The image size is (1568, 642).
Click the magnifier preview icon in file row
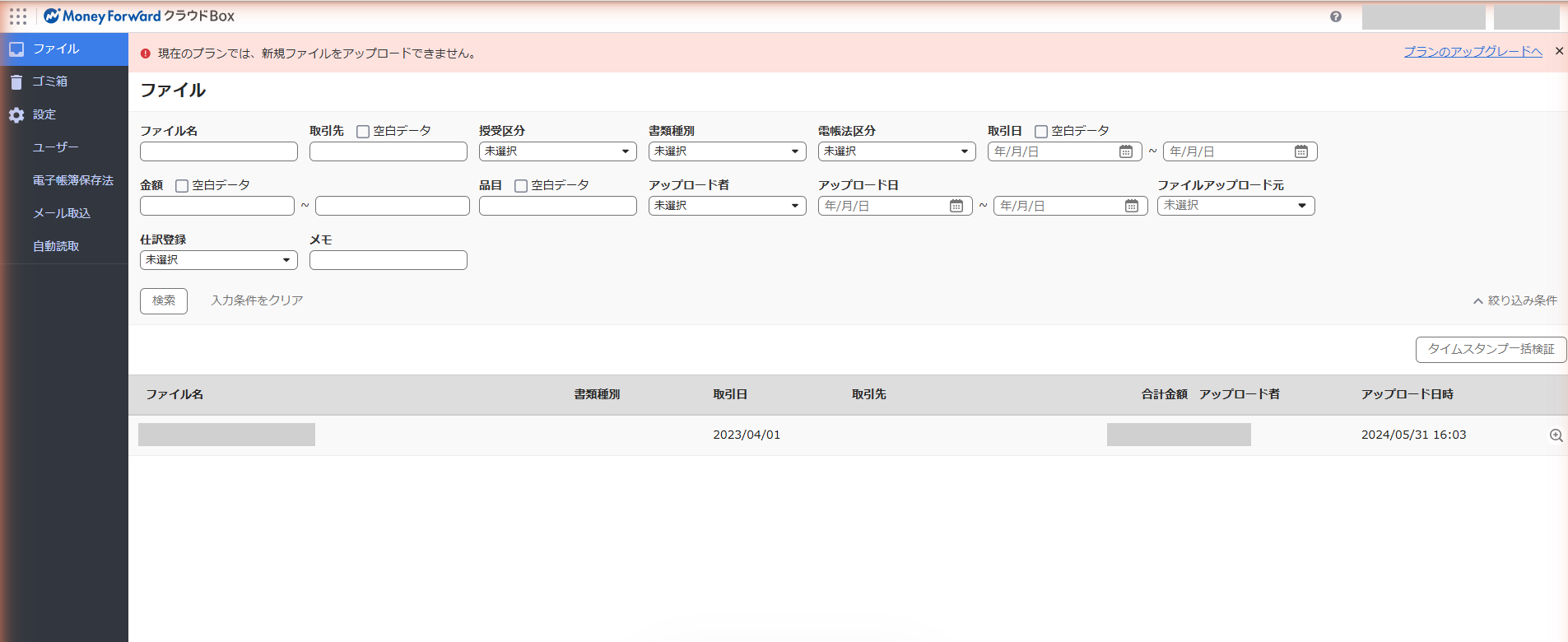tap(1556, 435)
